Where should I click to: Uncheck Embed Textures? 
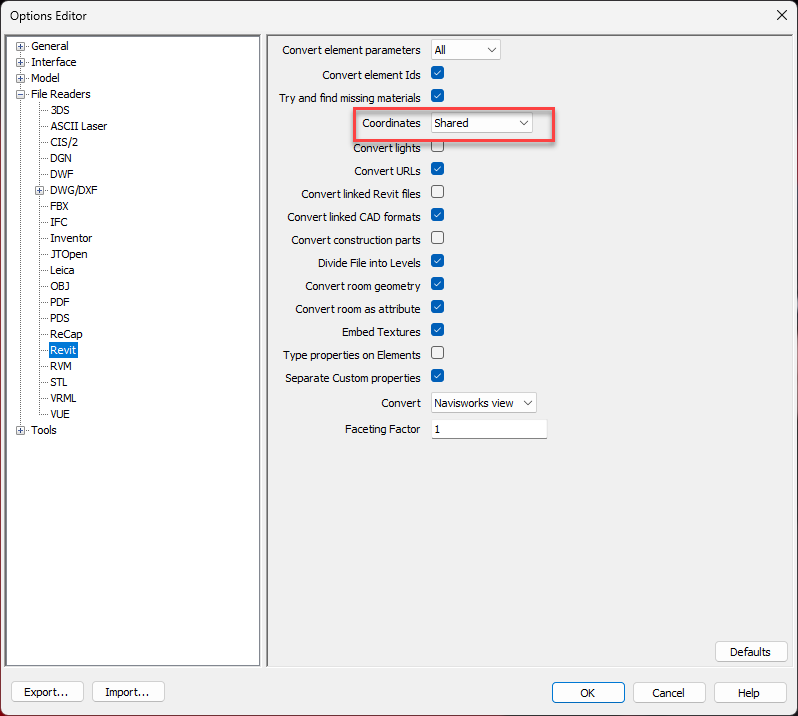pos(437,330)
